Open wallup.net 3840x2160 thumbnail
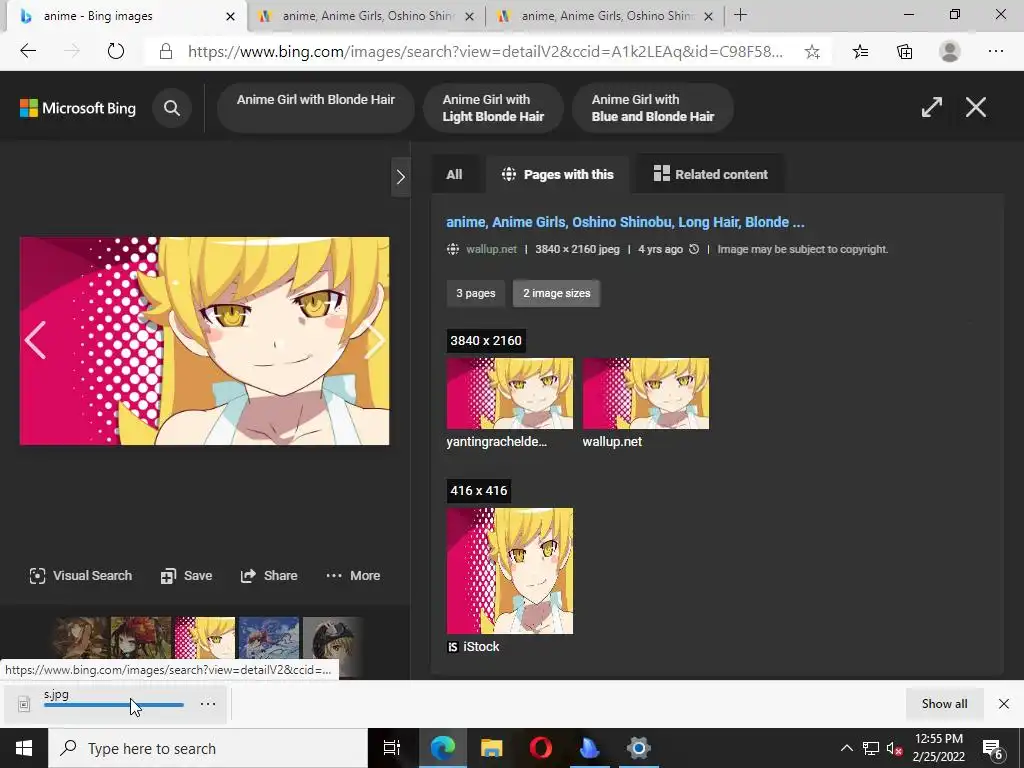Viewport: 1024px width, 768px height. pyautogui.click(x=645, y=393)
